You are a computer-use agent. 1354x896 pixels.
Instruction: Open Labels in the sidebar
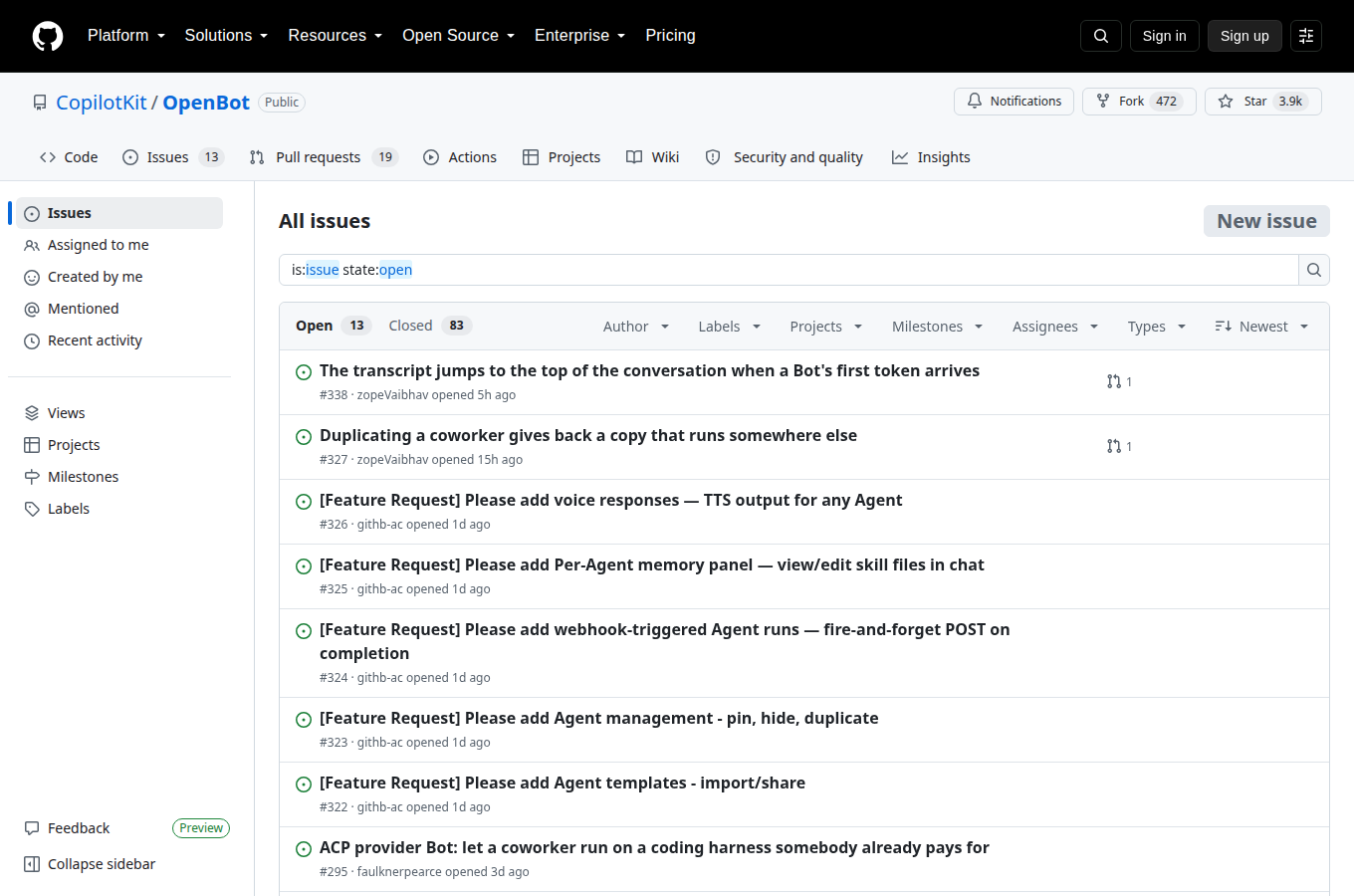tap(119, 509)
